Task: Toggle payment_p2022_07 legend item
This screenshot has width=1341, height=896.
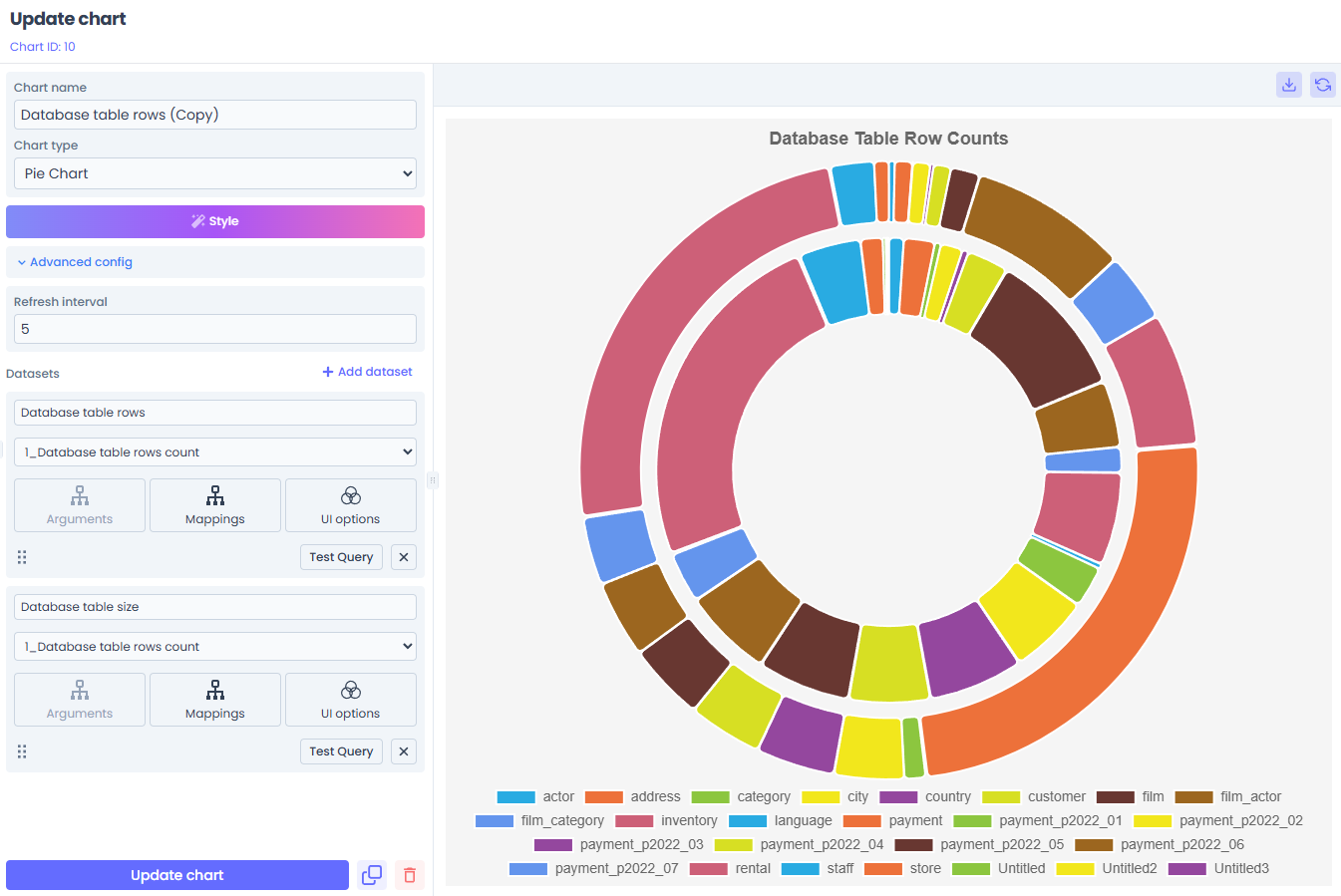Action: point(593,868)
